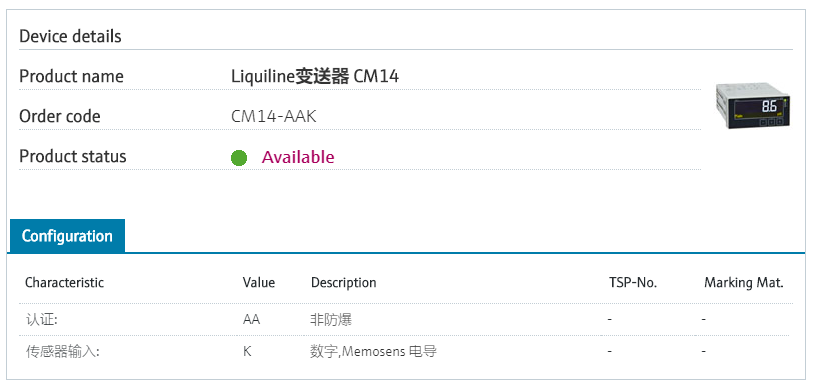Click the Available product status link
Screen dimensions: 815x384
[298, 157]
